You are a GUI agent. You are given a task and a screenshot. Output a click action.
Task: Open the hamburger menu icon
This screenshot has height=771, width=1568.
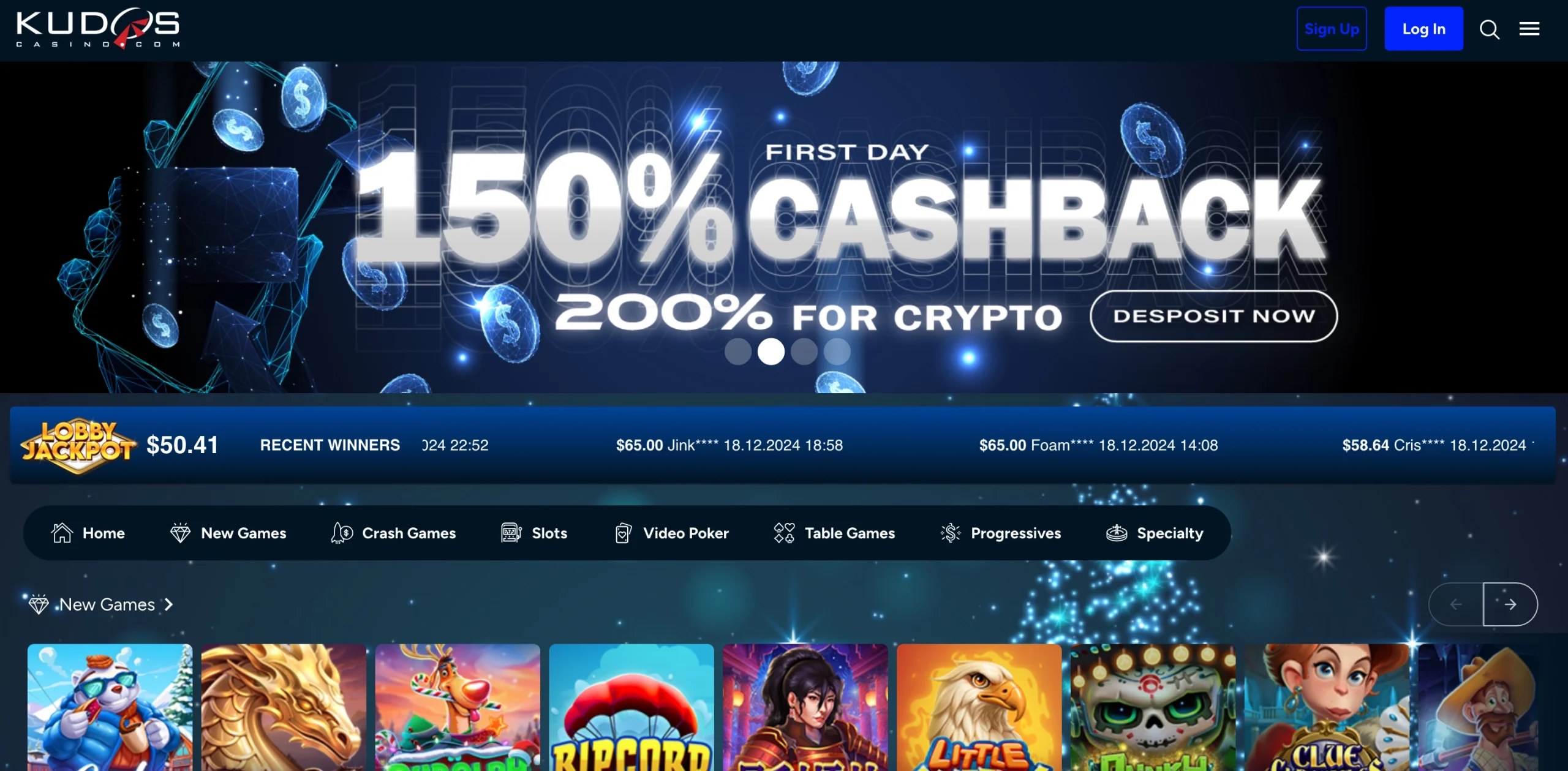point(1529,29)
